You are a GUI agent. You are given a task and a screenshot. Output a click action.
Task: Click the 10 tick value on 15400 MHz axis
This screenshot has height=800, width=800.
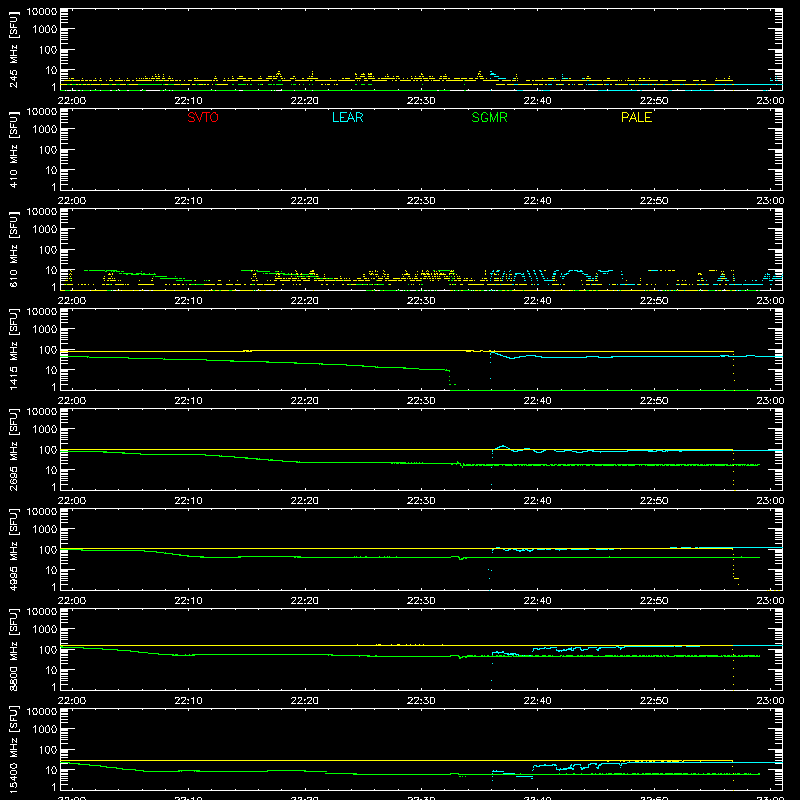pyautogui.click(x=51, y=770)
